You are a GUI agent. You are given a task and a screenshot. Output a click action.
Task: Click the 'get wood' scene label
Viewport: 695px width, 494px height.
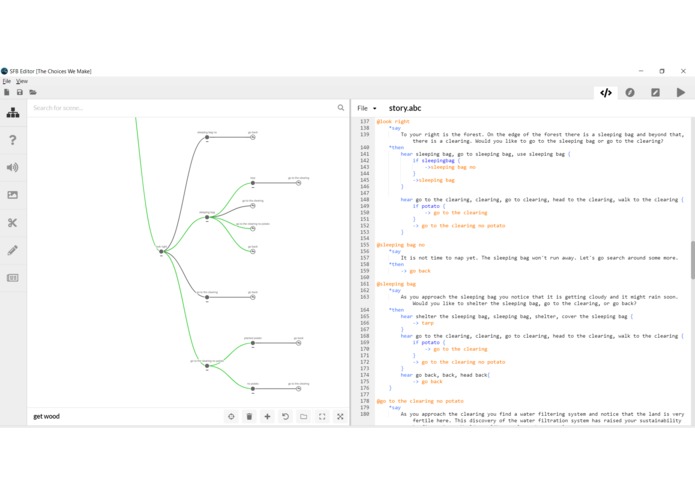[x=47, y=416]
